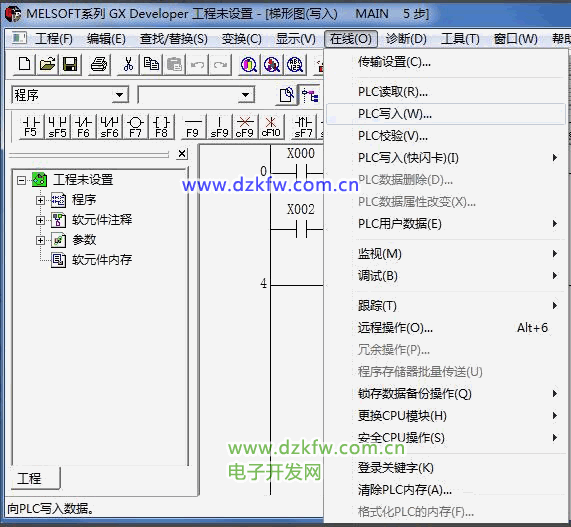Viewport: 571px width, 527px height.
Task: Insert normally open contact F5
Action: coord(31,127)
